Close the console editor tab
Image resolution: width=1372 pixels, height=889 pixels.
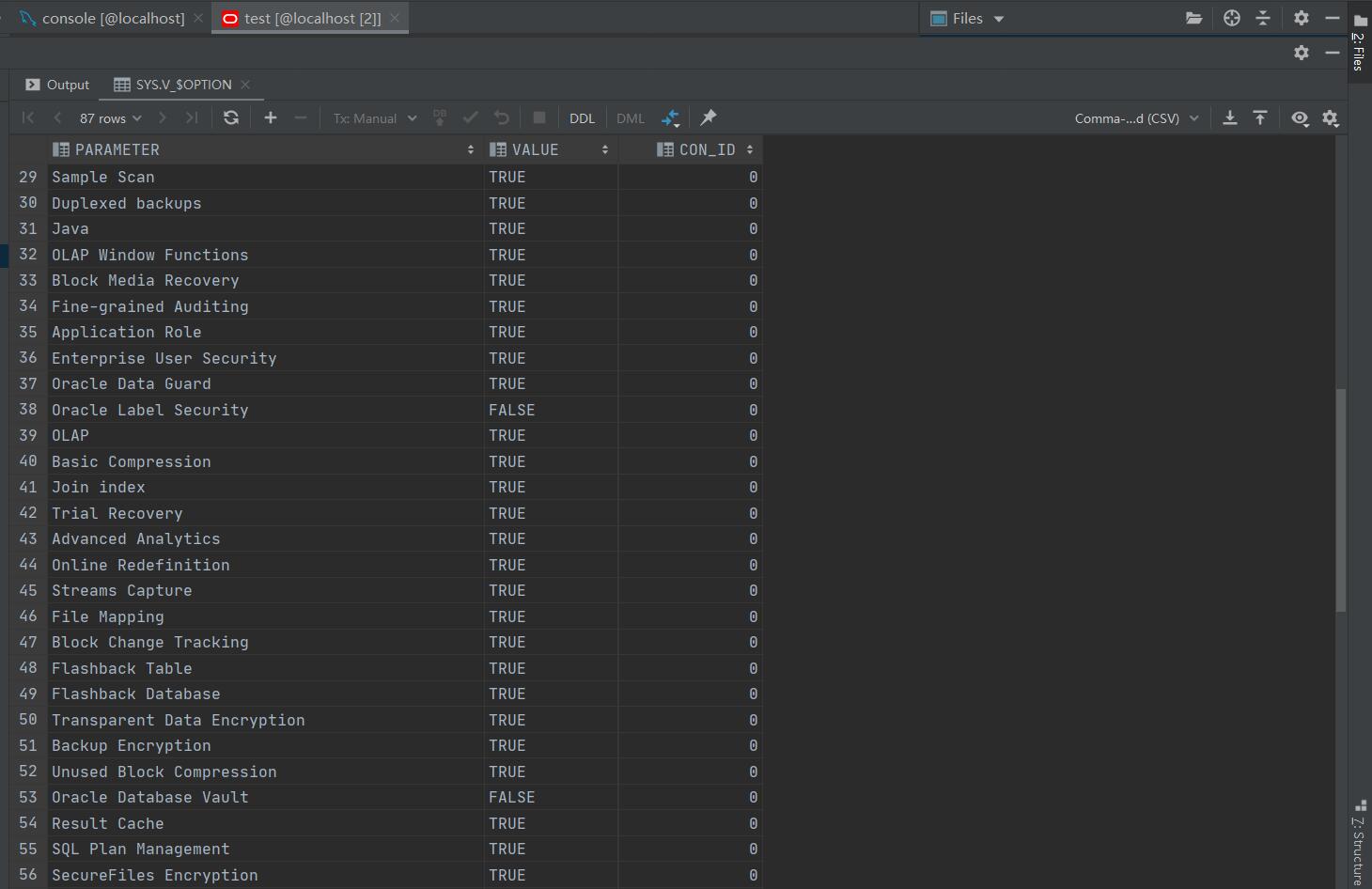click(x=198, y=18)
